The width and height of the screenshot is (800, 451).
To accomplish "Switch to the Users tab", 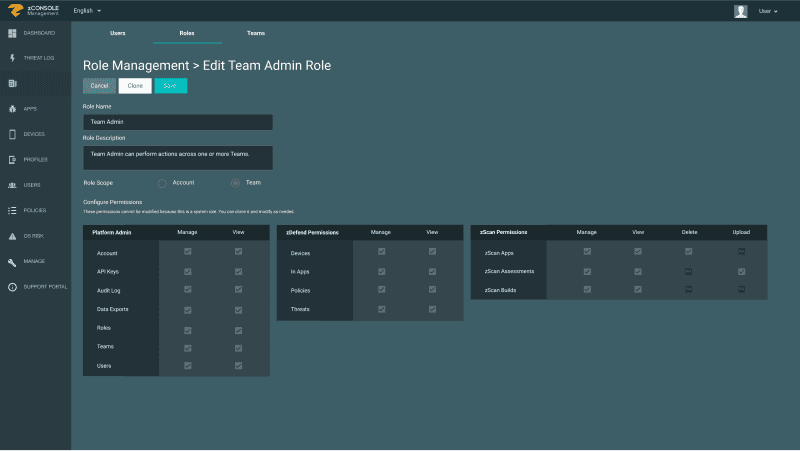I will coord(117,33).
